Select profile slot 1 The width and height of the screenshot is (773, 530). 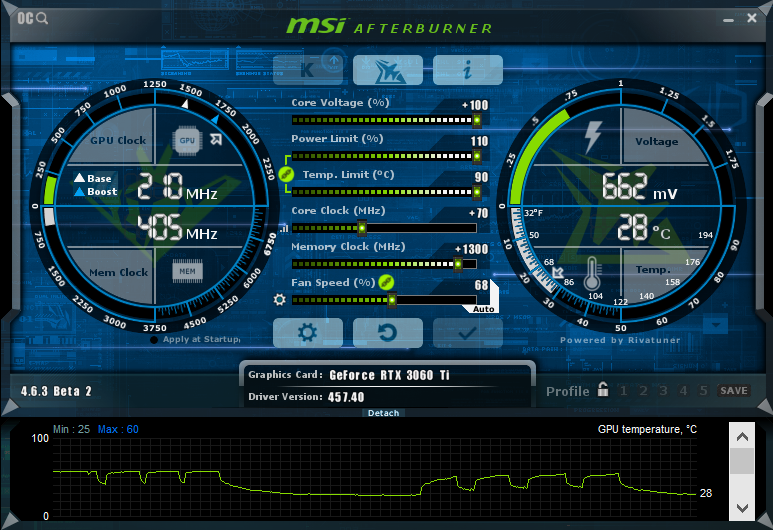click(624, 391)
